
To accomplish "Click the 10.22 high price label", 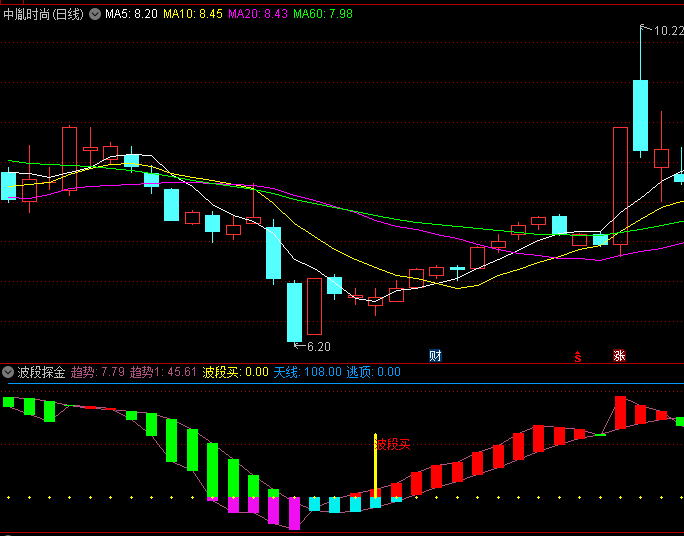I will (x=669, y=31).
